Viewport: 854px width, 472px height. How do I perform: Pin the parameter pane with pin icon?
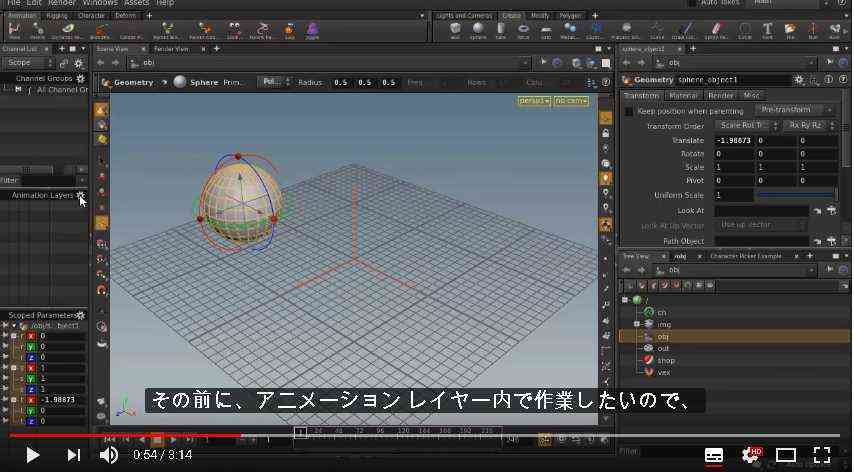(830, 63)
